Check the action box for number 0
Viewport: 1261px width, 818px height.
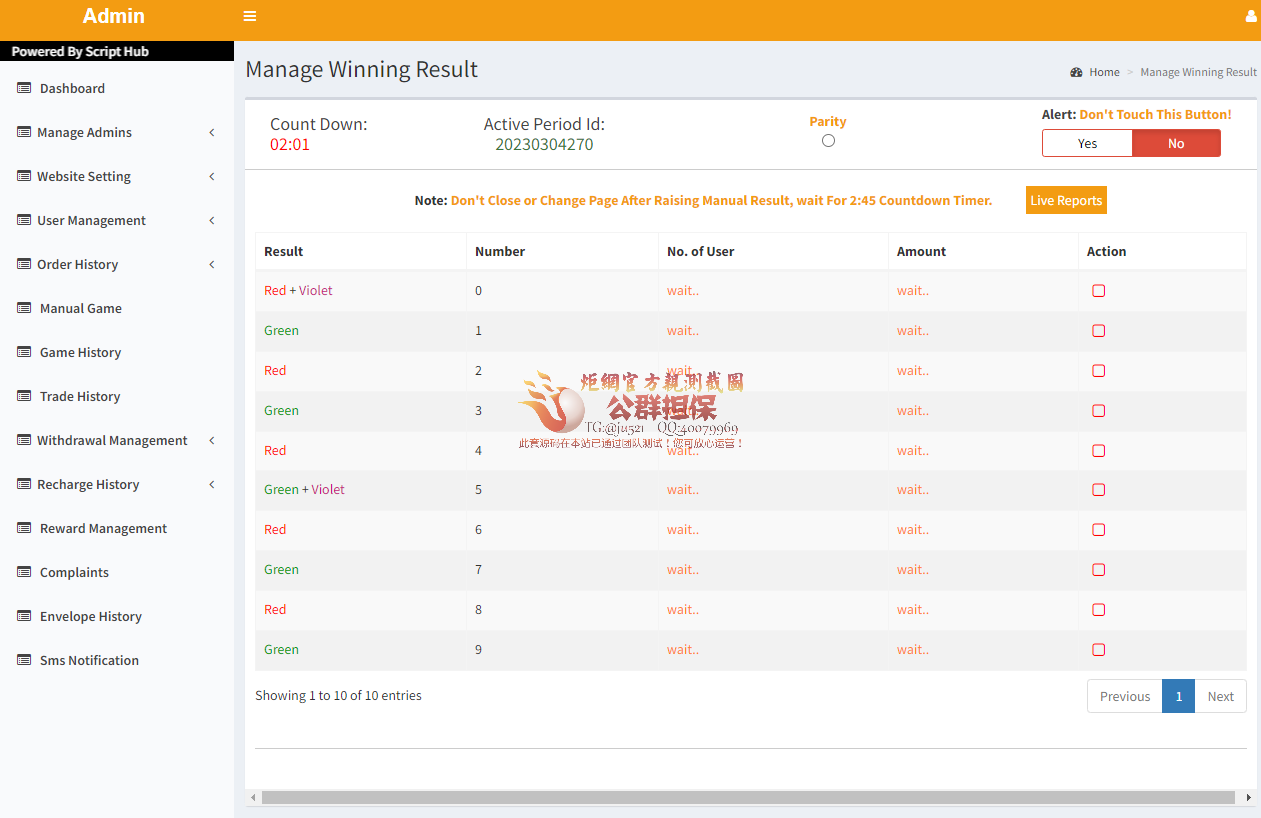1099,291
